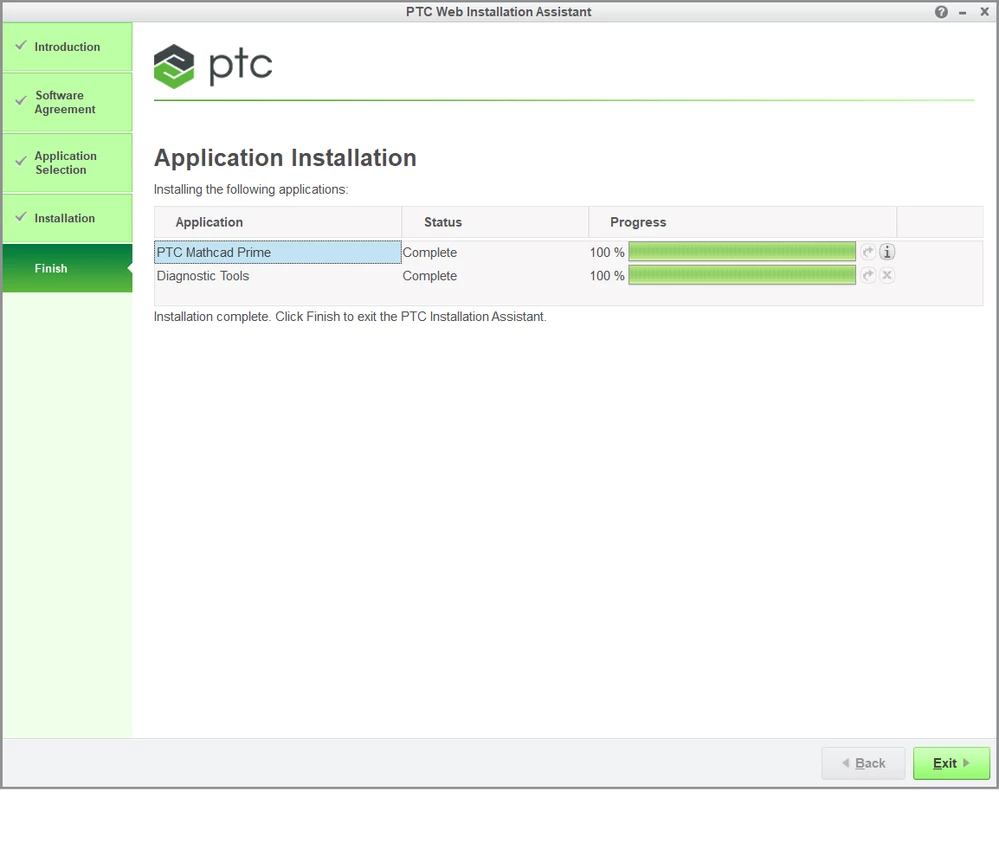Click the Exit button

point(951,763)
